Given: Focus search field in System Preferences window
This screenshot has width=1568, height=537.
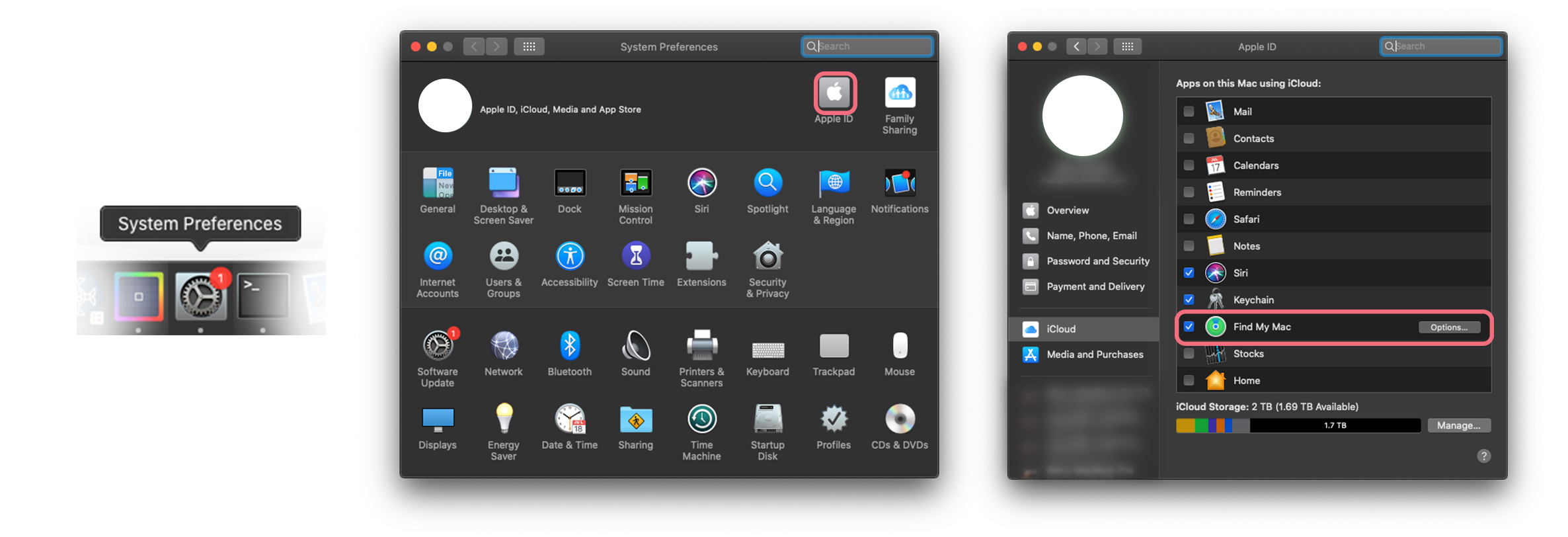Looking at the screenshot, I should [x=867, y=46].
